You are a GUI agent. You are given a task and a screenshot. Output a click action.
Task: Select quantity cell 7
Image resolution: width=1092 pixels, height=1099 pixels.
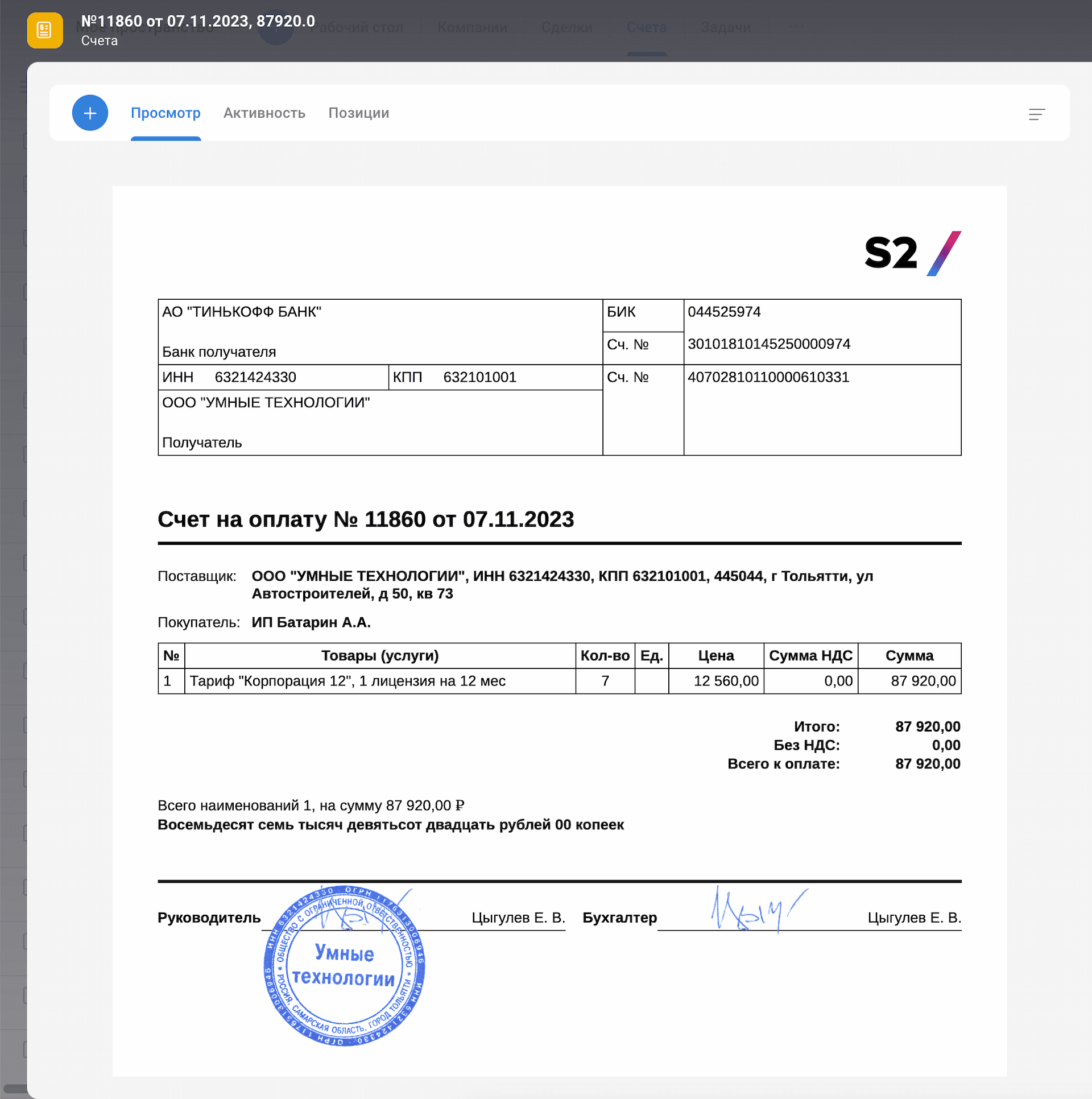(605, 681)
